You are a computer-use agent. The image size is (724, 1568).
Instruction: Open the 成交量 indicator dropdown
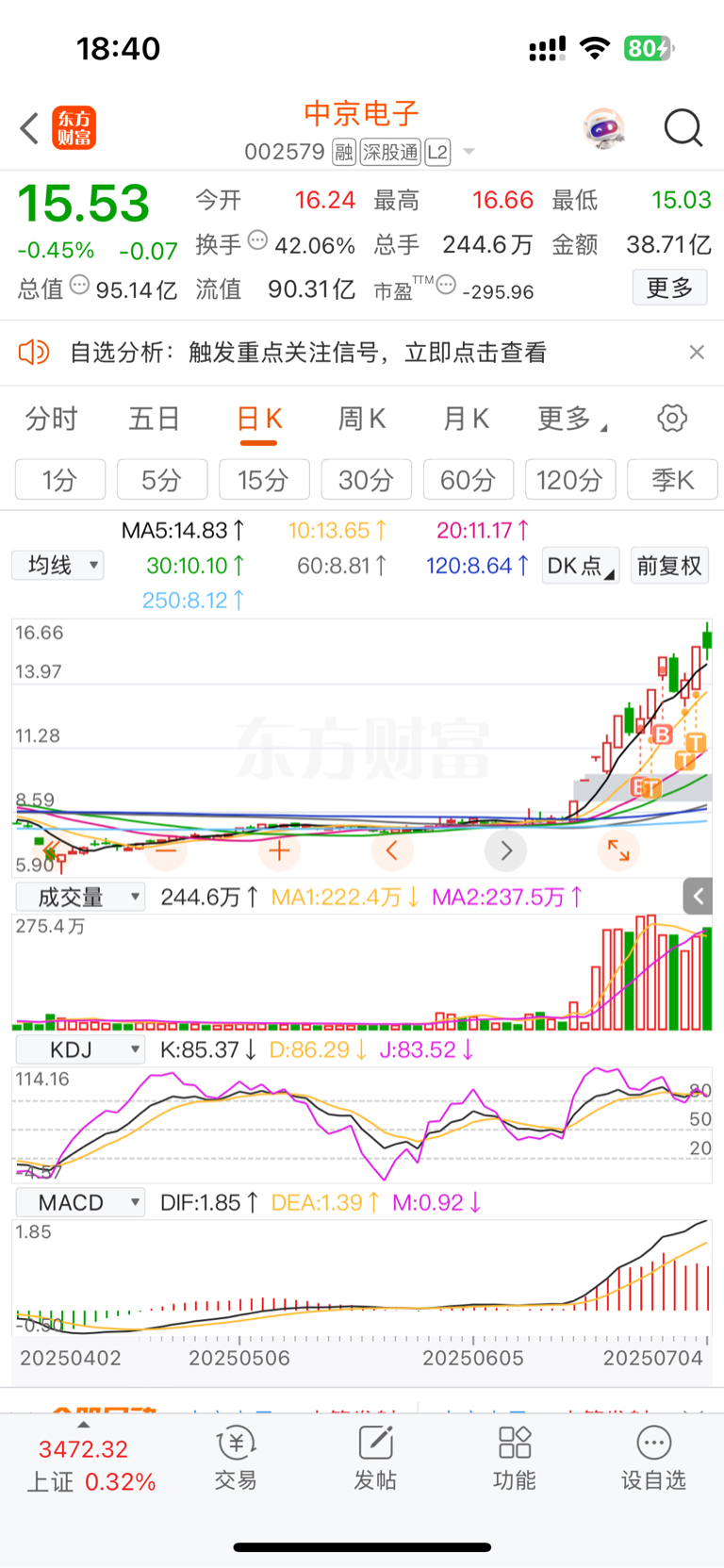pyautogui.click(x=80, y=897)
